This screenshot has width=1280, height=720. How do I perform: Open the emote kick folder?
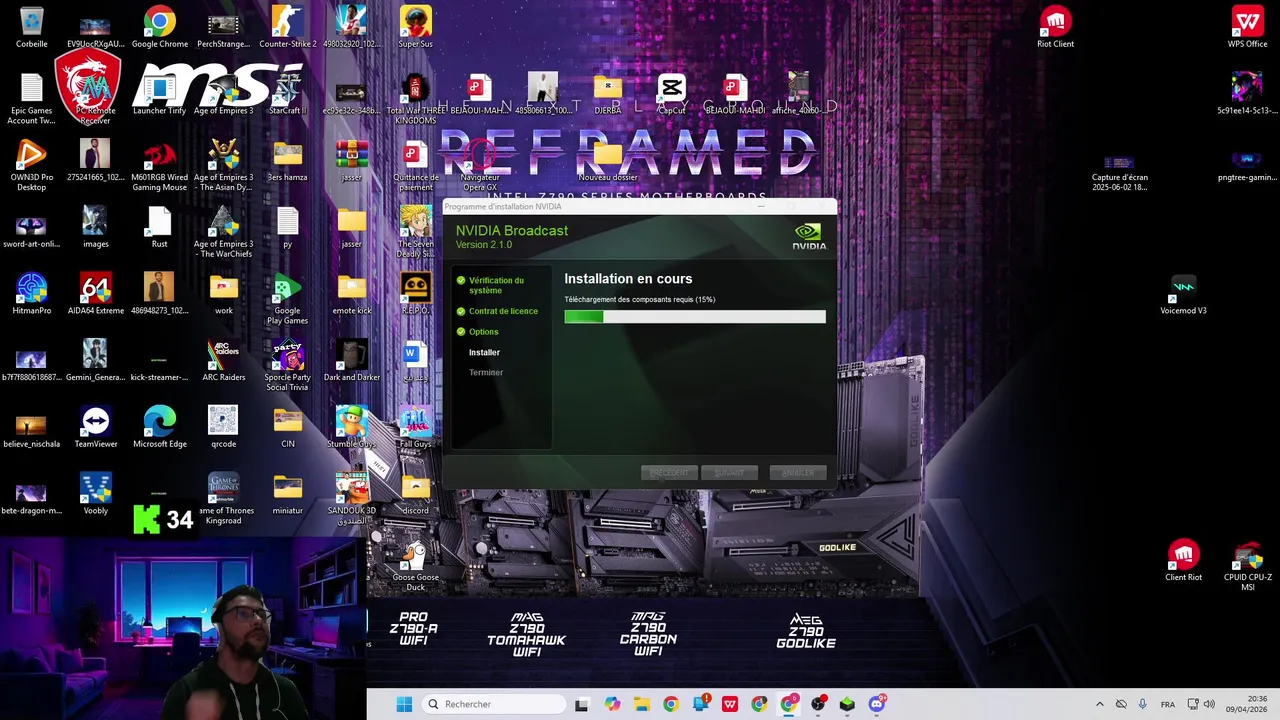coord(351,289)
